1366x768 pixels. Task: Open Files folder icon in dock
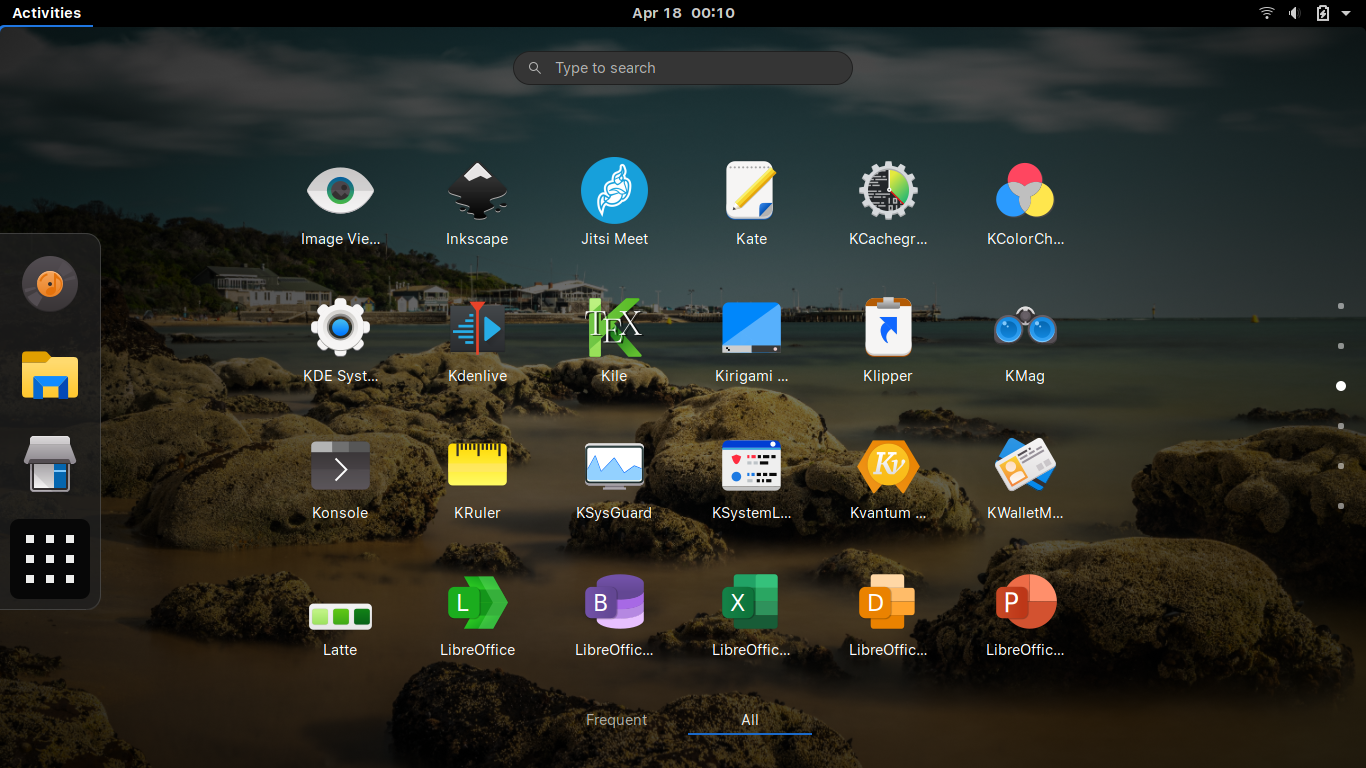[50, 375]
